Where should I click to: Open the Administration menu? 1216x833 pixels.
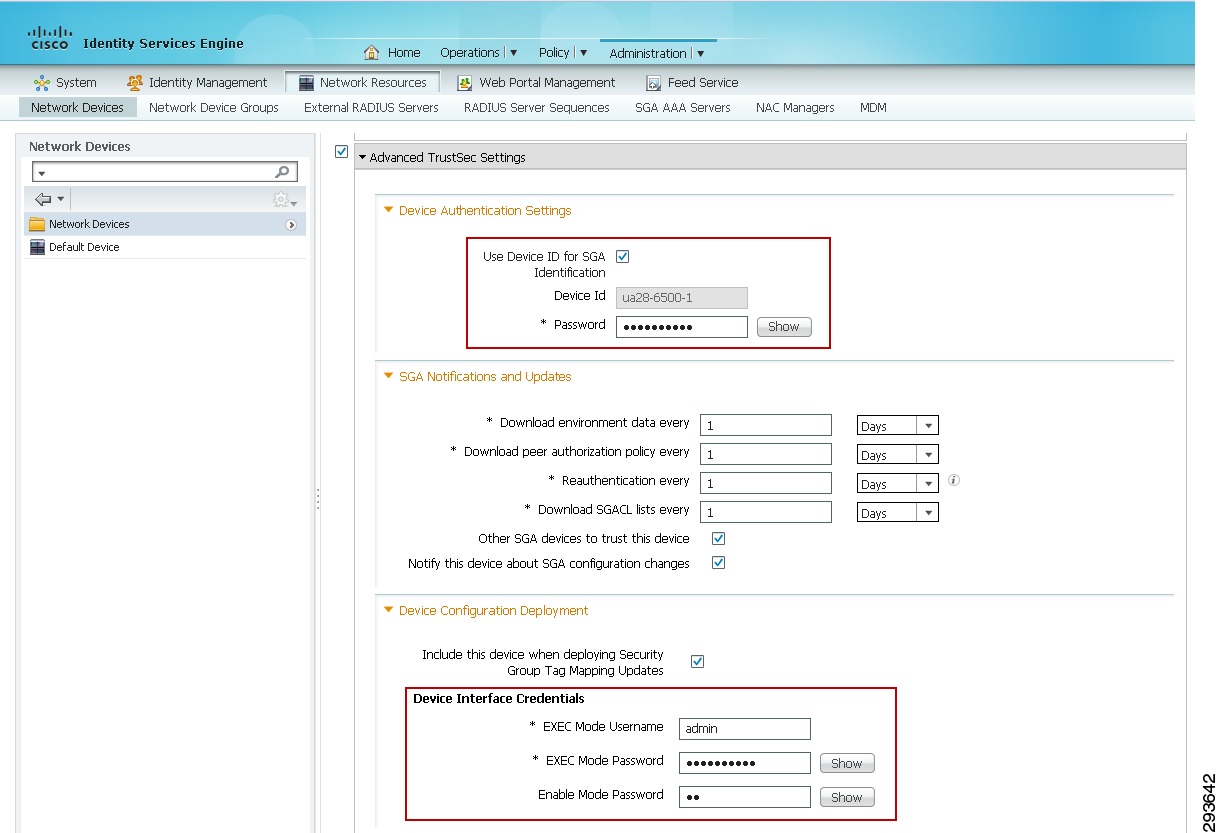657,53
